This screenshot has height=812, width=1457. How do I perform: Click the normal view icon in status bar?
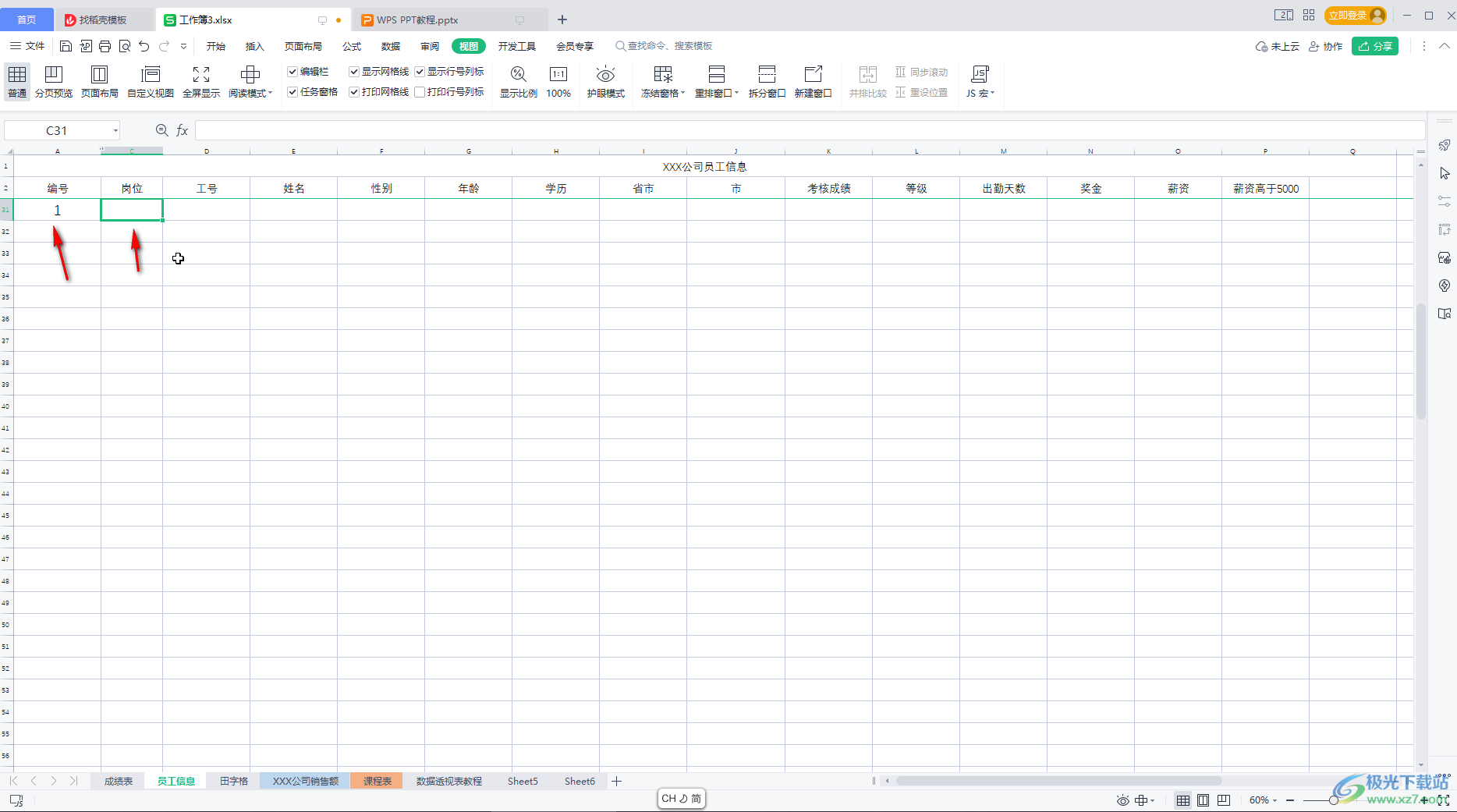[1183, 800]
